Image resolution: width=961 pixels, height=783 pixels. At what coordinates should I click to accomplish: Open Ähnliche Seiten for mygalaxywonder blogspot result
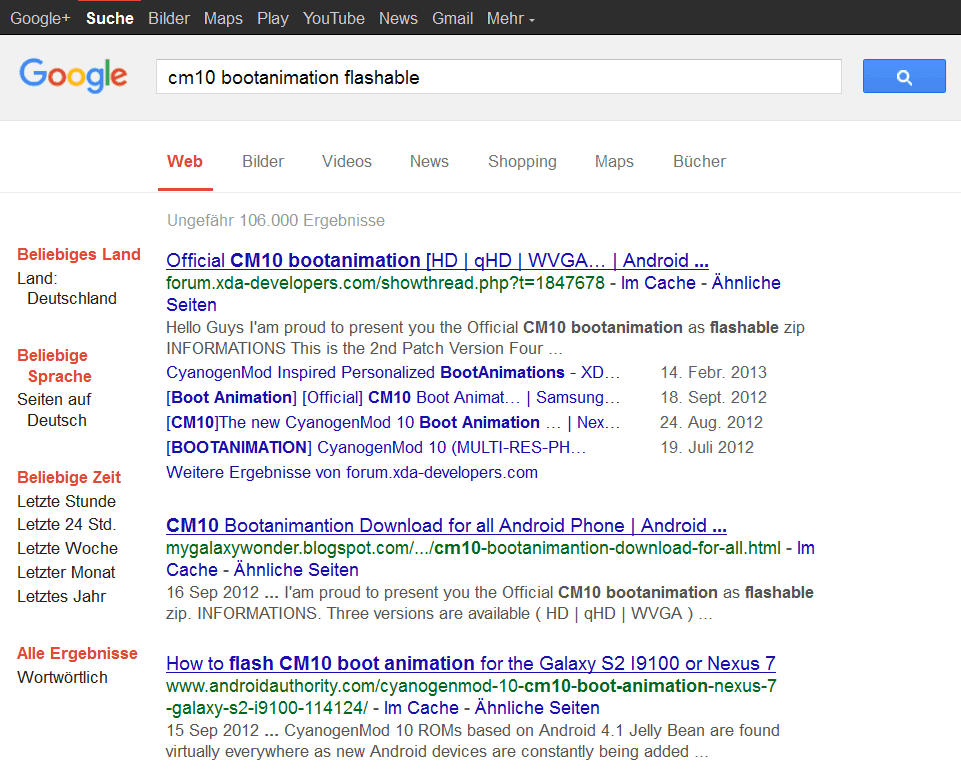296,570
